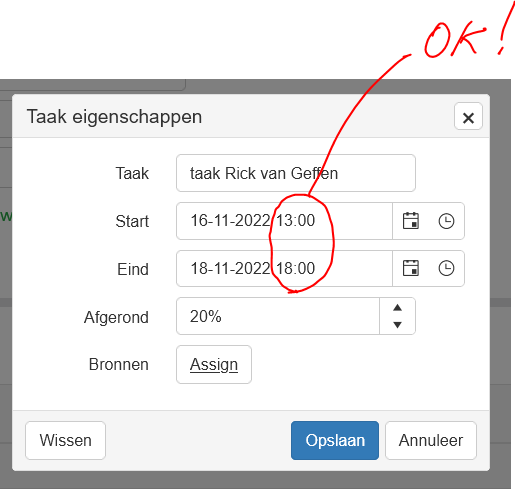Open the Eind time clock picker
Image resolution: width=515 pixels, height=489 pixels.
coord(446,268)
